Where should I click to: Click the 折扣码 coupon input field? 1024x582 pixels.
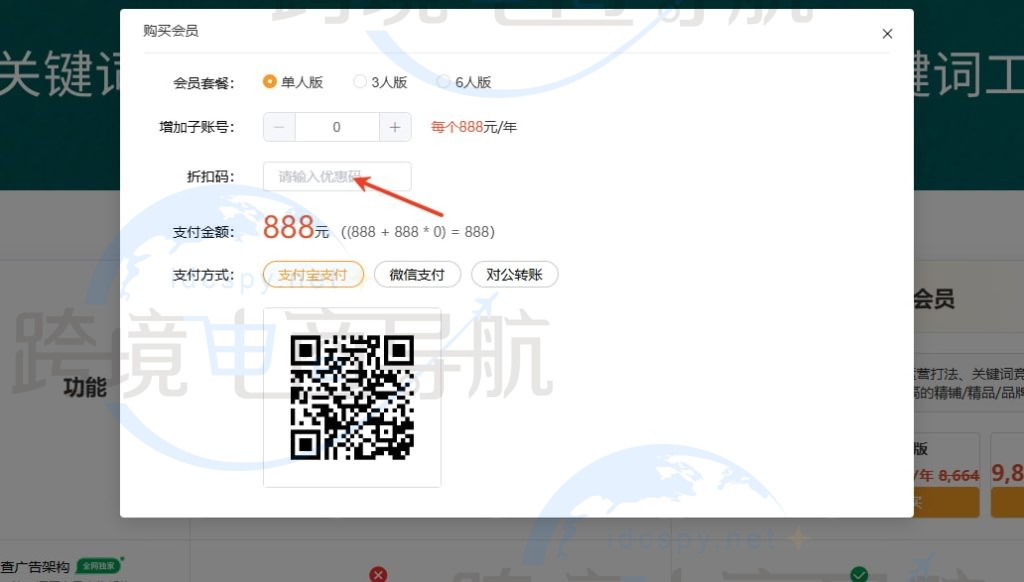pos(337,176)
